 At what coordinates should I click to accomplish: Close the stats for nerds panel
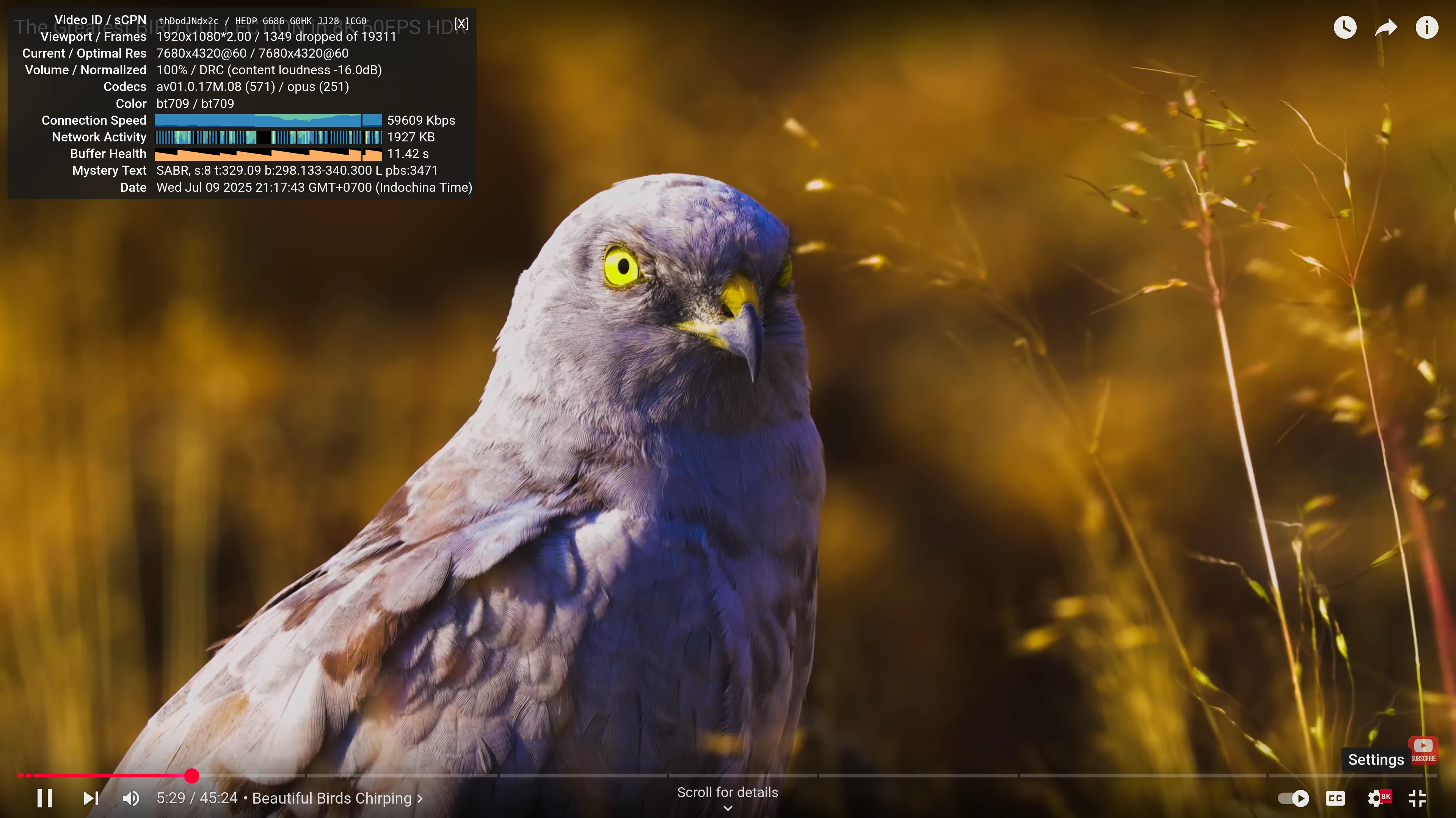461,23
